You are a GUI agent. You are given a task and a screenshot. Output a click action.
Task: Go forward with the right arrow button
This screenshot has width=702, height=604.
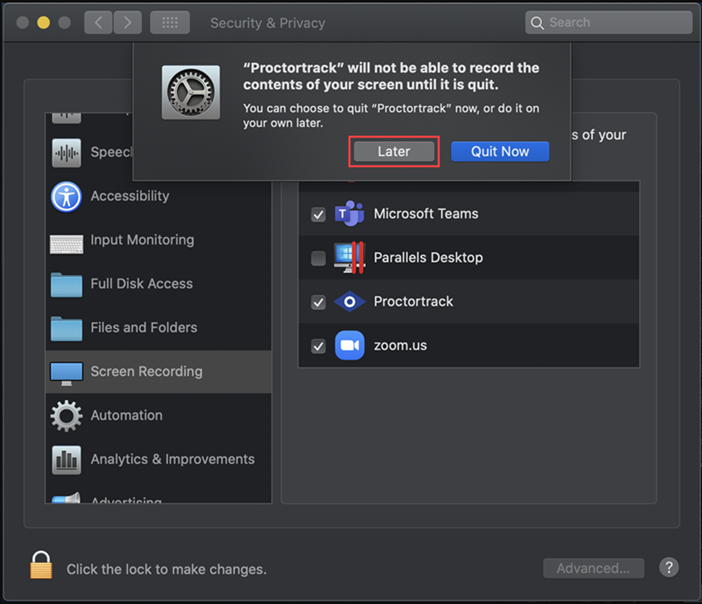click(128, 22)
